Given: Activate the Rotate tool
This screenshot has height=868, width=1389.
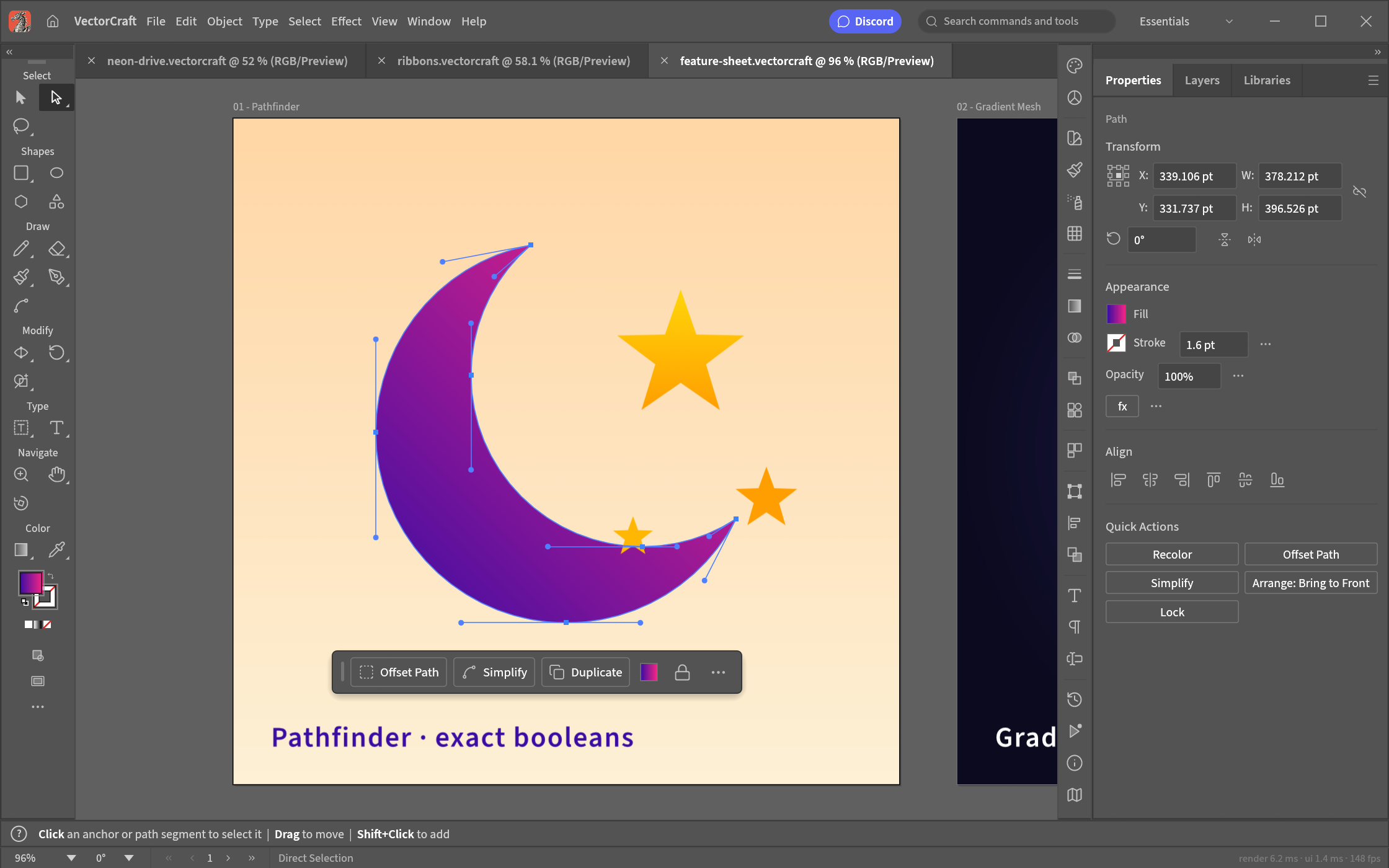Looking at the screenshot, I should [x=56, y=353].
